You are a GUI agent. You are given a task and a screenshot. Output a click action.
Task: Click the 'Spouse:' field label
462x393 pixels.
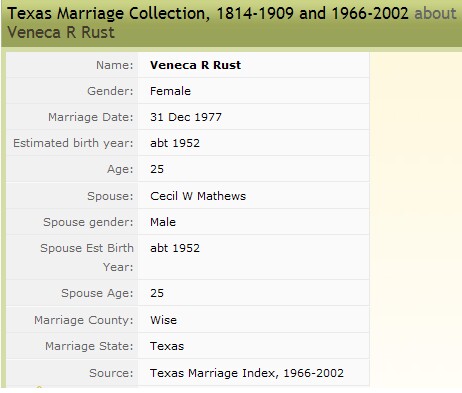110,196
